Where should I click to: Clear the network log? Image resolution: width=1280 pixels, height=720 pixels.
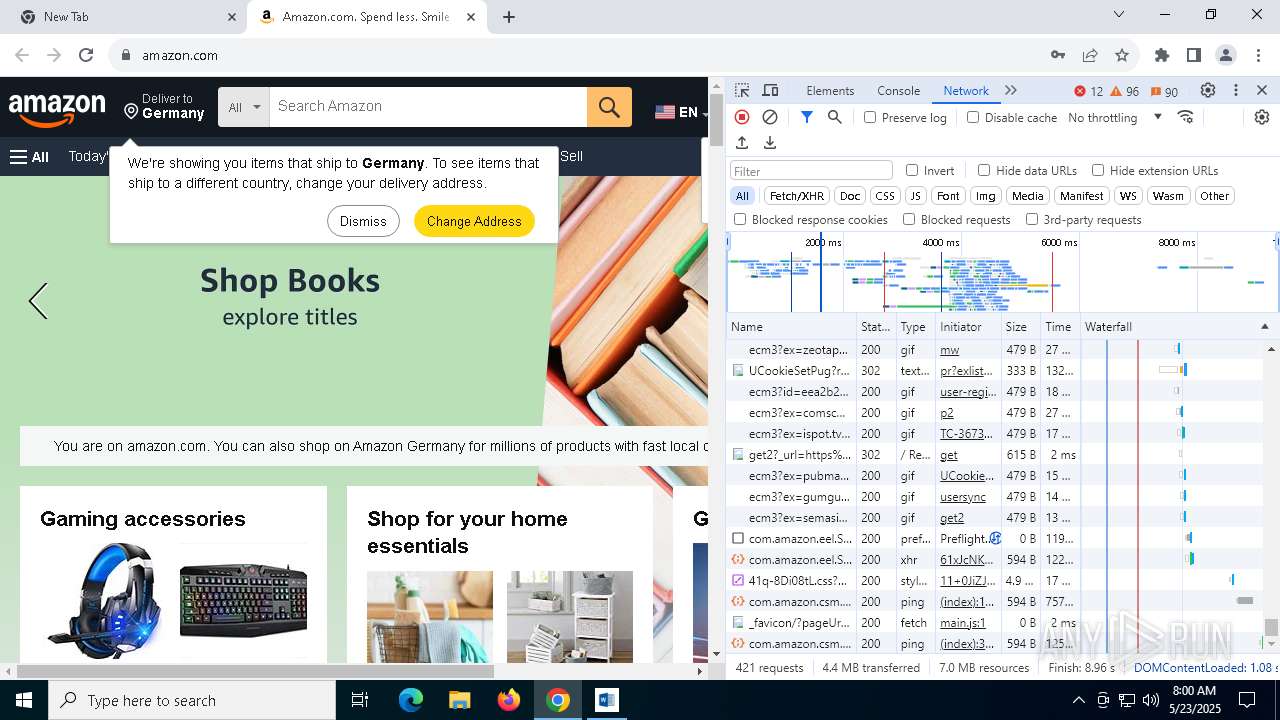(770, 117)
